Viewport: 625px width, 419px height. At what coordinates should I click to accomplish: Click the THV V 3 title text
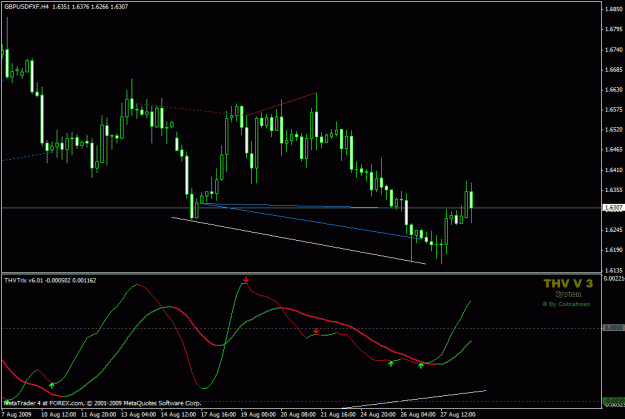(x=568, y=283)
